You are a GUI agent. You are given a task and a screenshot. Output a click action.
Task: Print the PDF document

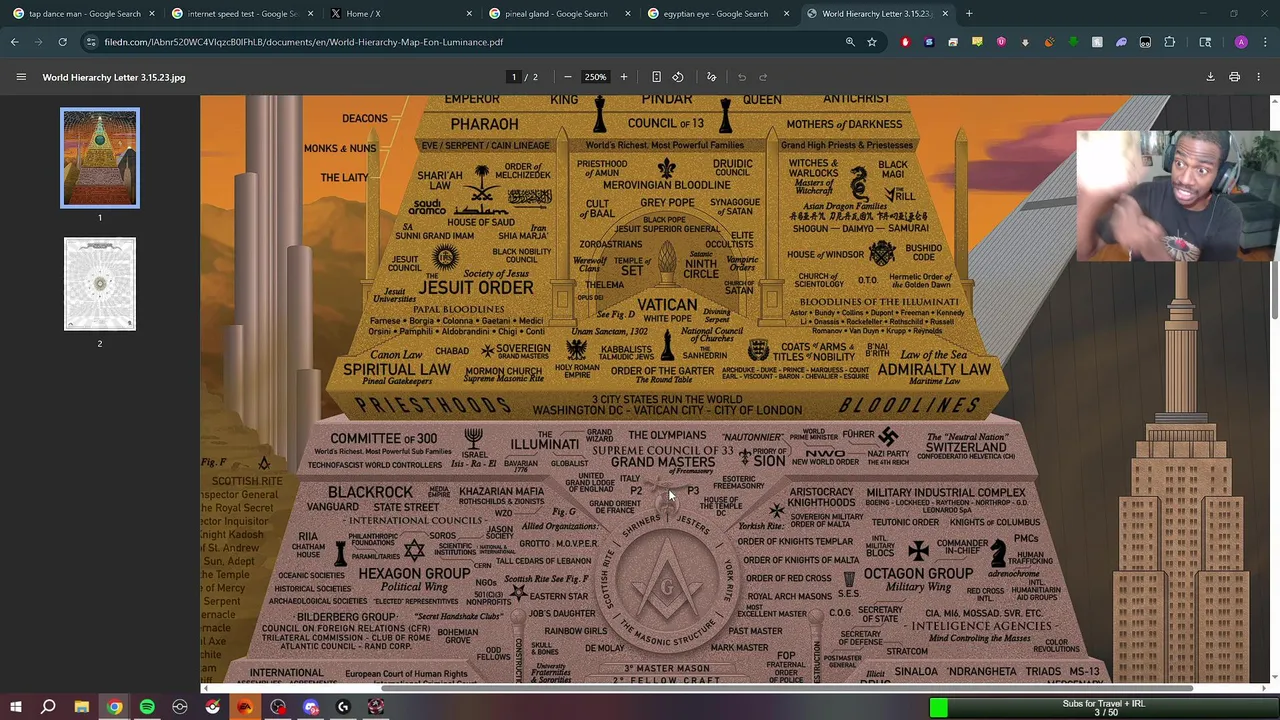[1235, 77]
